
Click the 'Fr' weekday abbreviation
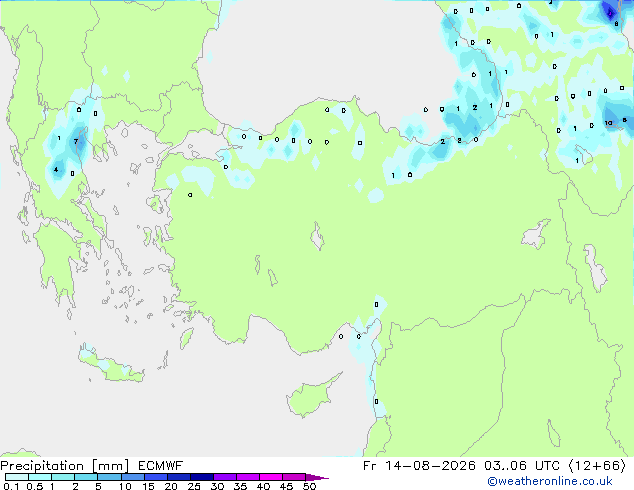click(370, 466)
